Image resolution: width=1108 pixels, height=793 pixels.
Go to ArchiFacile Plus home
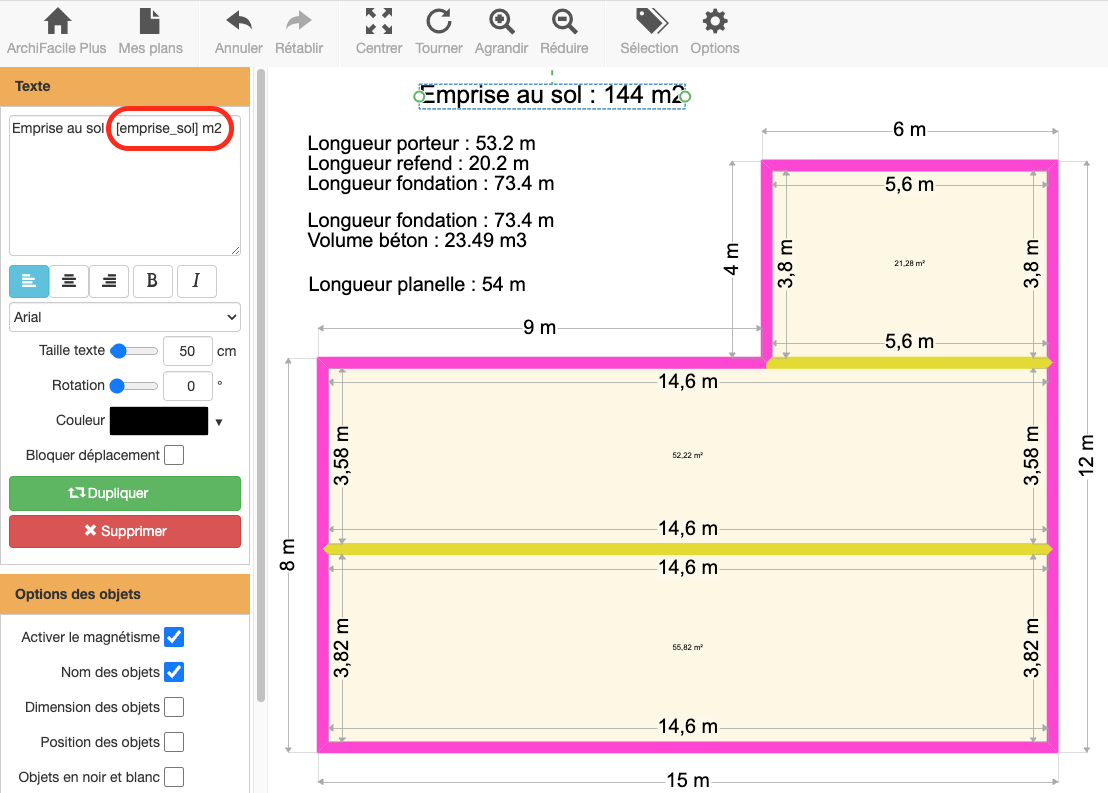57,31
